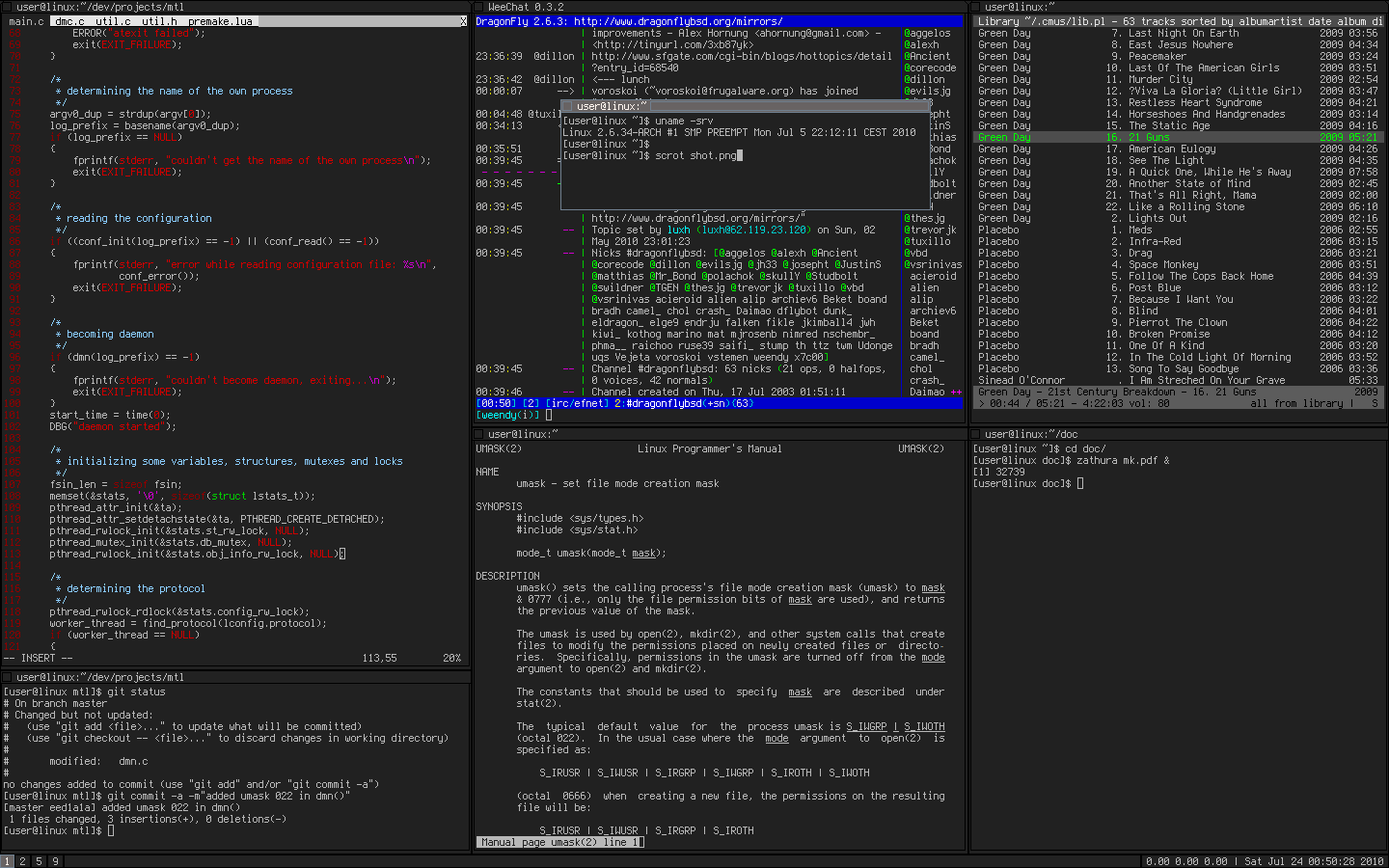Click the clock 'Sat Jul 24 00:50:28 2010'
Viewport: 1389px width, 868px height.
click(x=1314, y=861)
